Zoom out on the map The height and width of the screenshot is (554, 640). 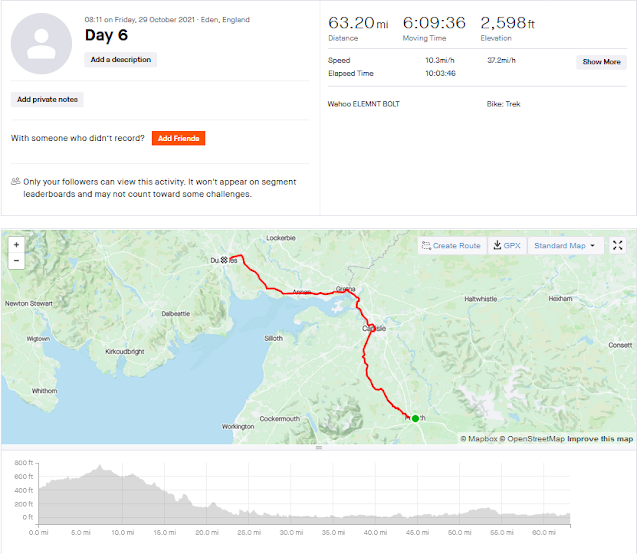[16, 261]
